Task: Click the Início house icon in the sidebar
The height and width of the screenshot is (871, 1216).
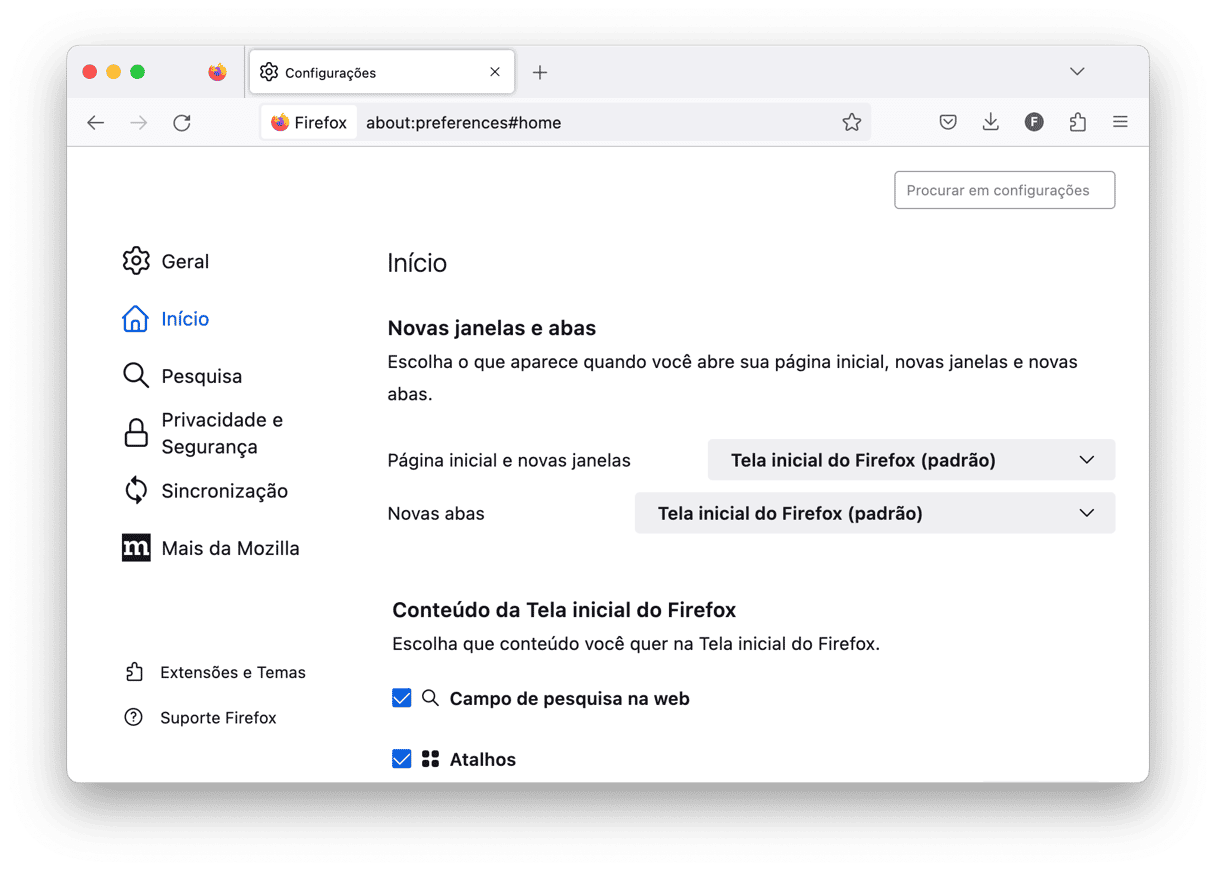Action: [x=135, y=319]
